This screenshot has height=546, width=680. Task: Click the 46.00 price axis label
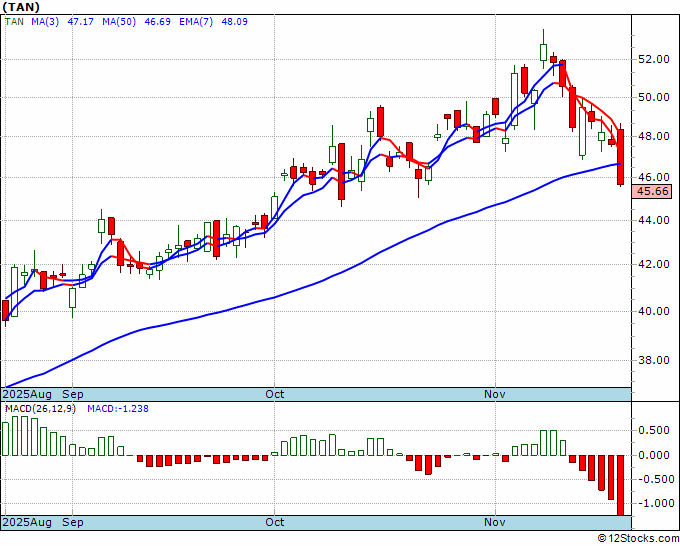click(654, 177)
